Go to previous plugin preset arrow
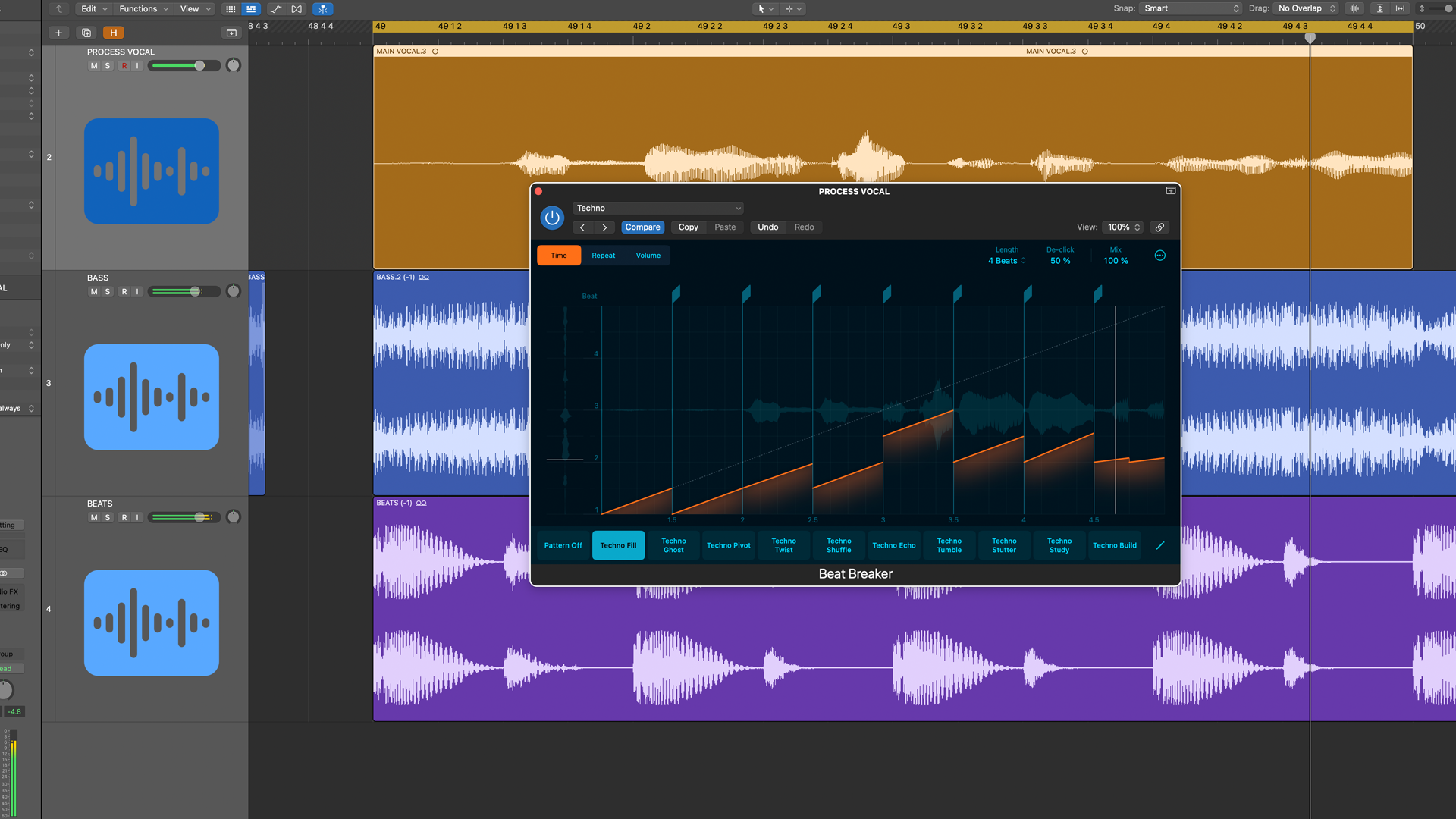1456x819 pixels. coord(582,227)
